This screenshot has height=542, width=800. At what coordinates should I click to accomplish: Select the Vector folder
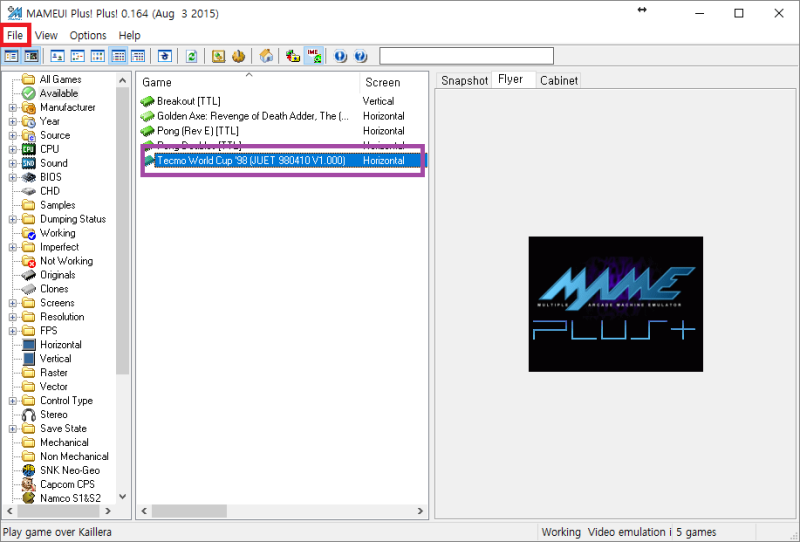(54, 387)
